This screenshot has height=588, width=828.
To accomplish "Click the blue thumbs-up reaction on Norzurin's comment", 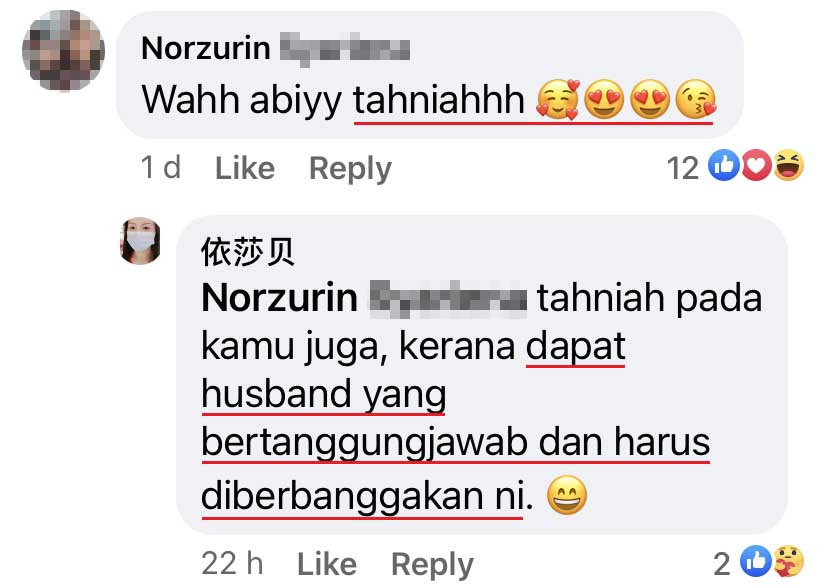I will click(723, 165).
